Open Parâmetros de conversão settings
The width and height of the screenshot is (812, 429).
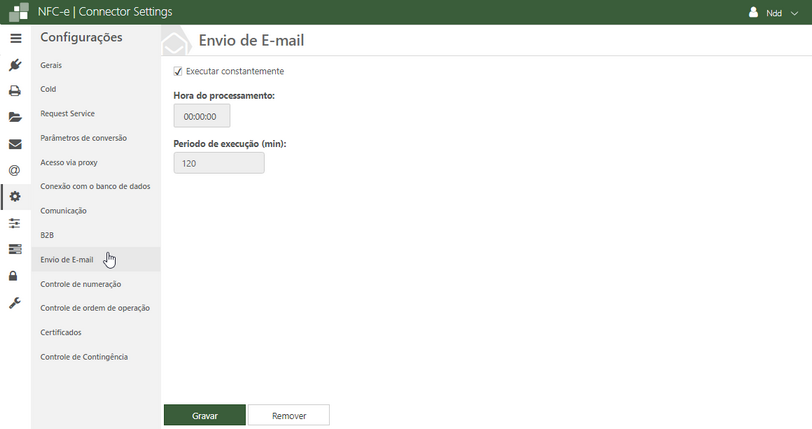(83, 138)
